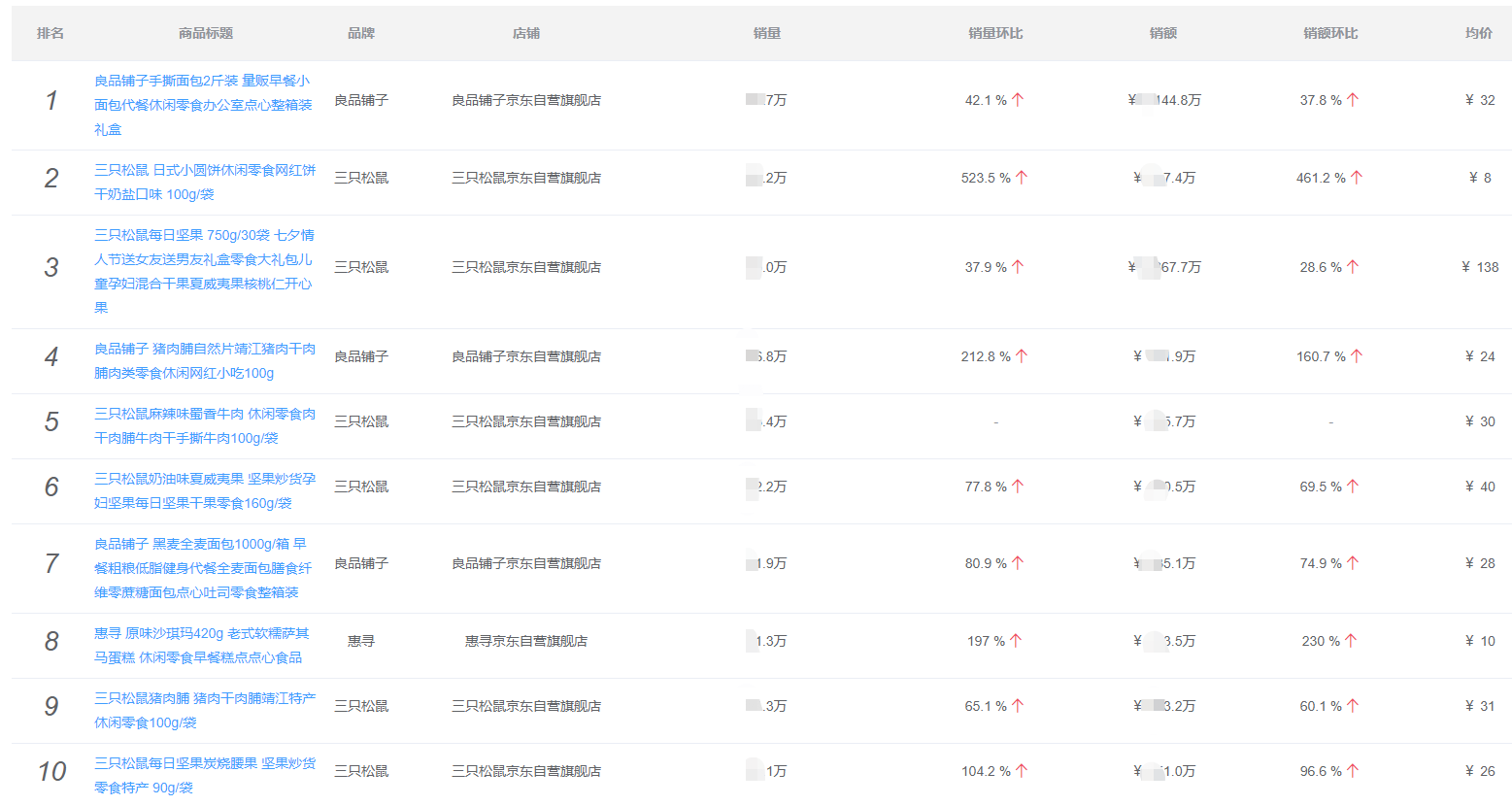Open the 三只松鼠猪肉脯 product link
This screenshot has width=1512, height=806.
[205, 710]
